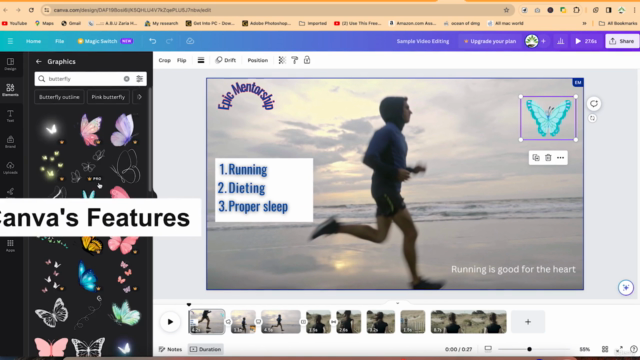The width and height of the screenshot is (640, 360).
Task: Clear the butterfly search text
Action: tap(127, 79)
